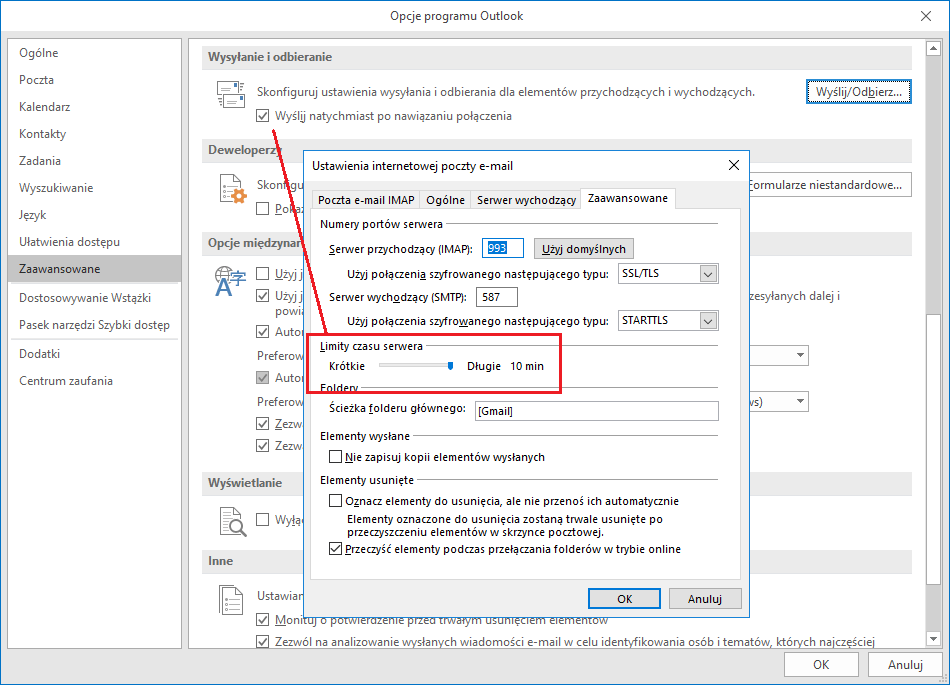The height and width of the screenshot is (685, 950).
Task: Open 'Kalendarz' options category
Action: point(95,107)
